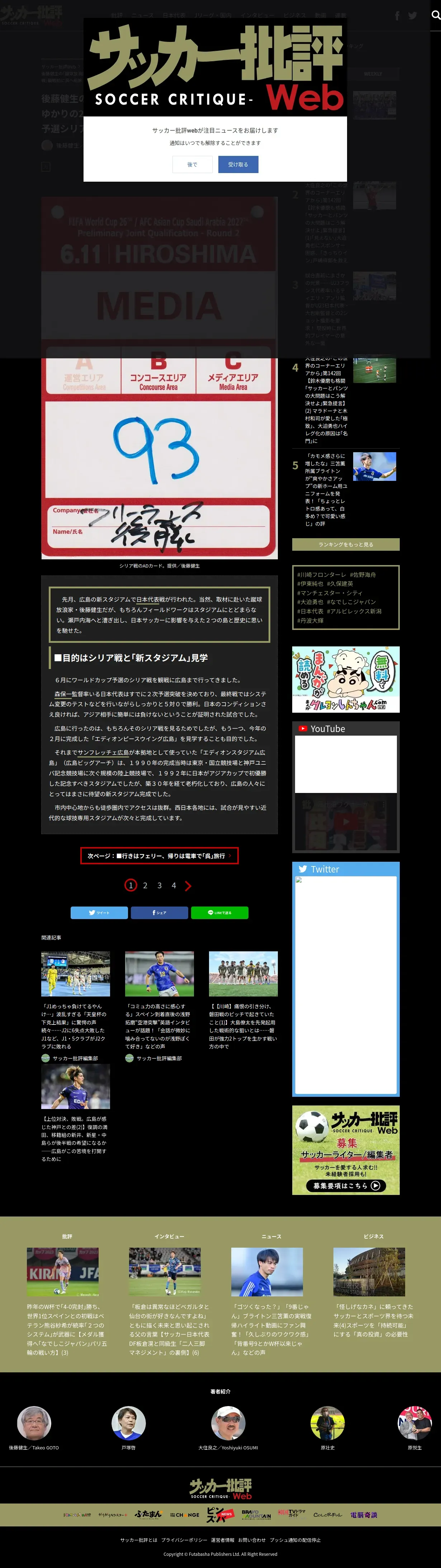Click the #なでしこジャパン tag
441x1568 pixels.
(x=351, y=602)
